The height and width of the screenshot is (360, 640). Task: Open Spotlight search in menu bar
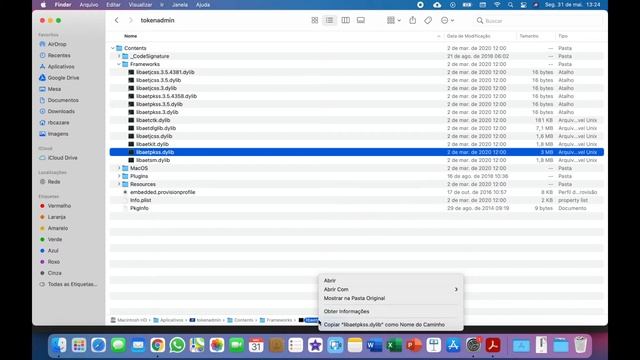(x=510, y=5)
